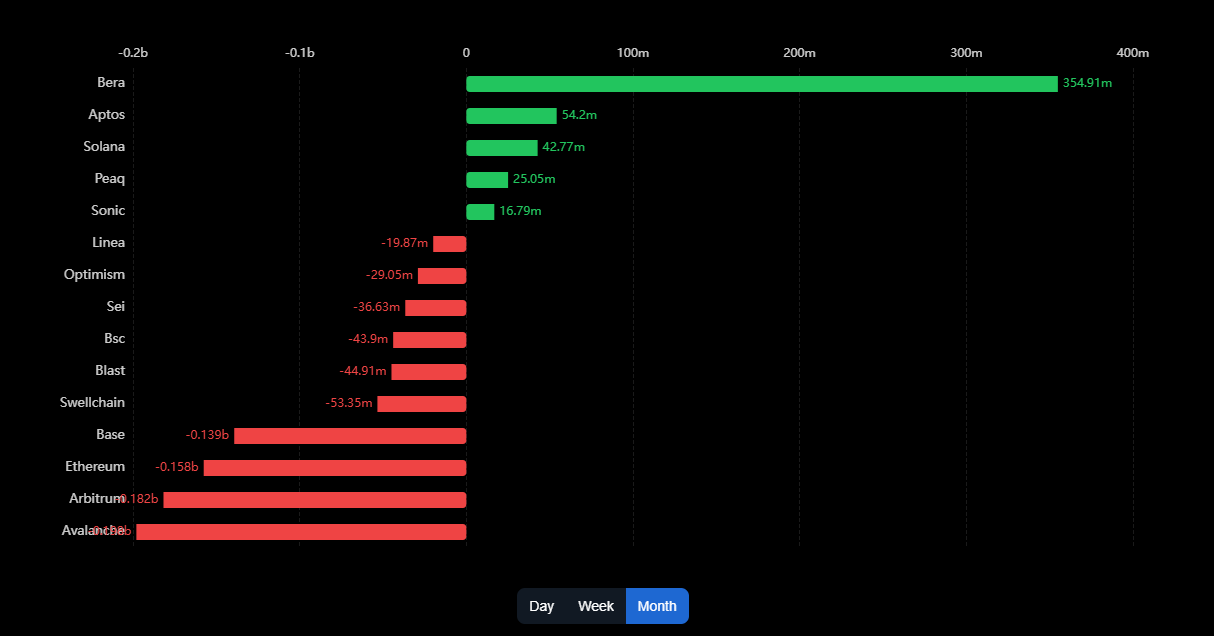Click the red Swellchain bar
1214x636 pixels.
(x=422, y=404)
